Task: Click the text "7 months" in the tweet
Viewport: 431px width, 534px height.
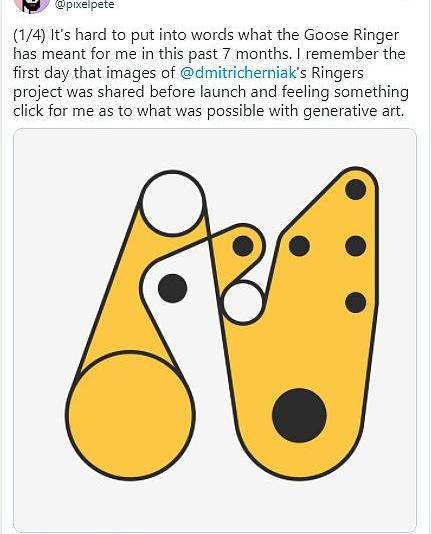Action: pos(261,54)
